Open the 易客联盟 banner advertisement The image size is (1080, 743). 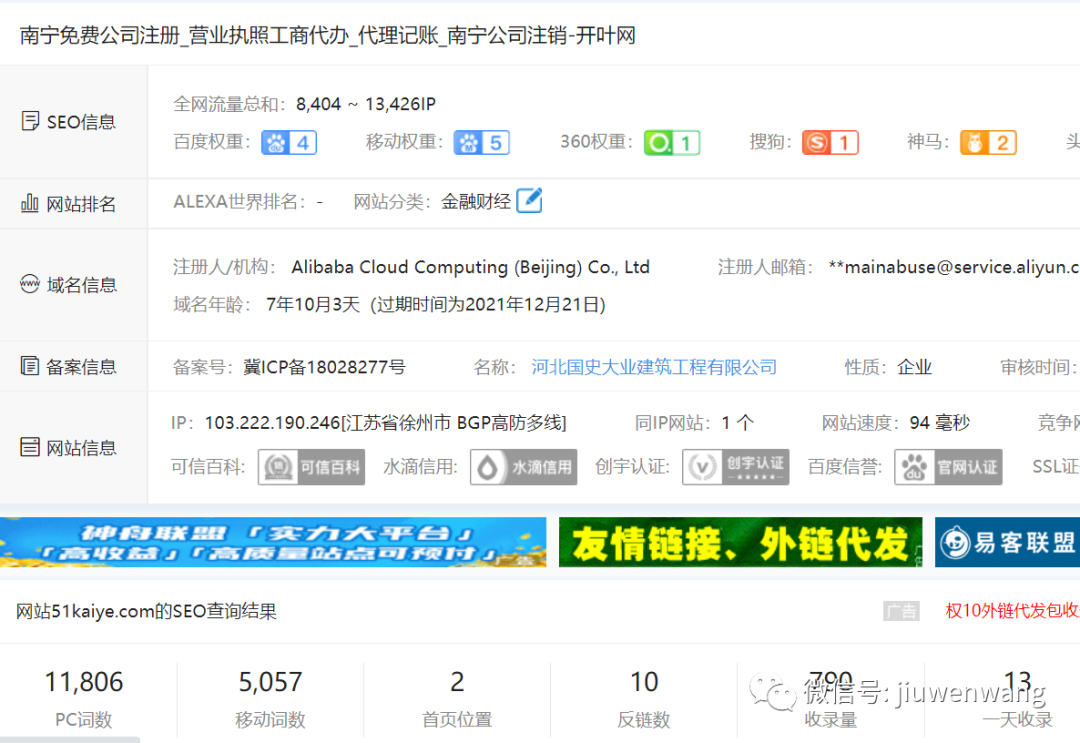(1007, 542)
